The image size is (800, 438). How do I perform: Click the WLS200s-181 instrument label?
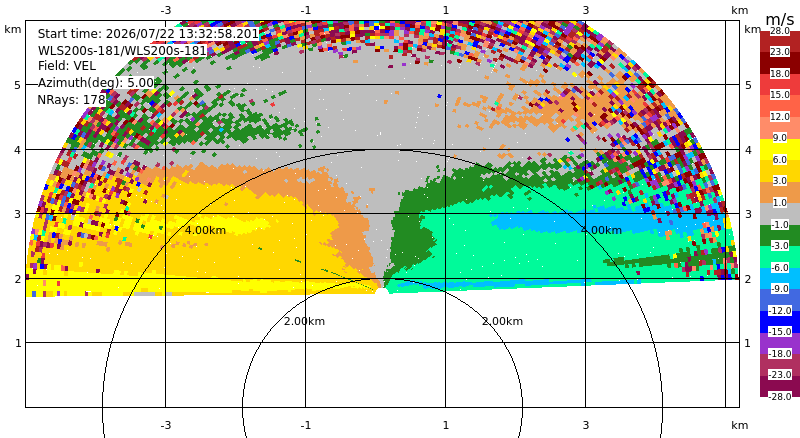(x=122, y=51)
